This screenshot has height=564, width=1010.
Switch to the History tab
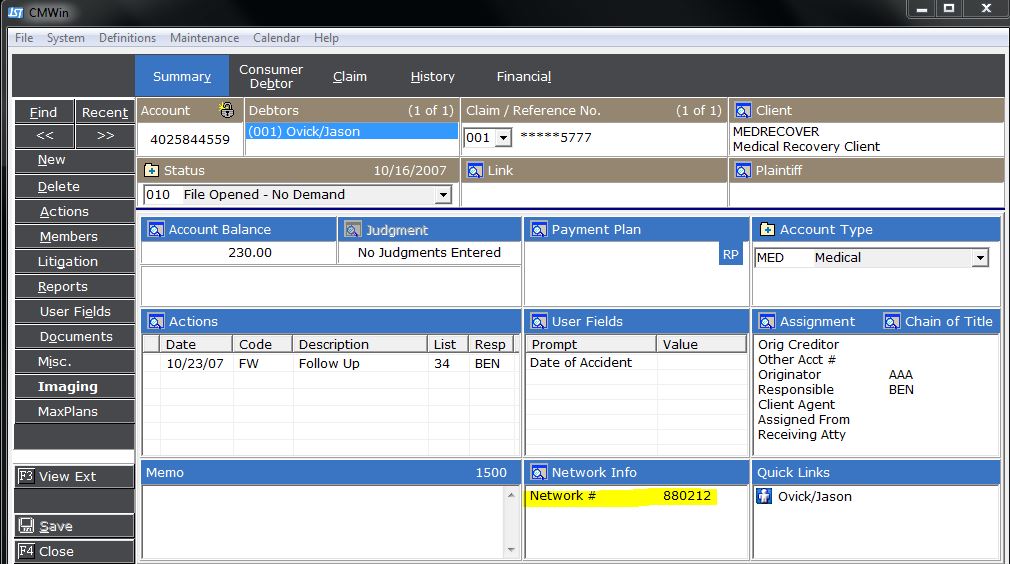click(432, 76)
